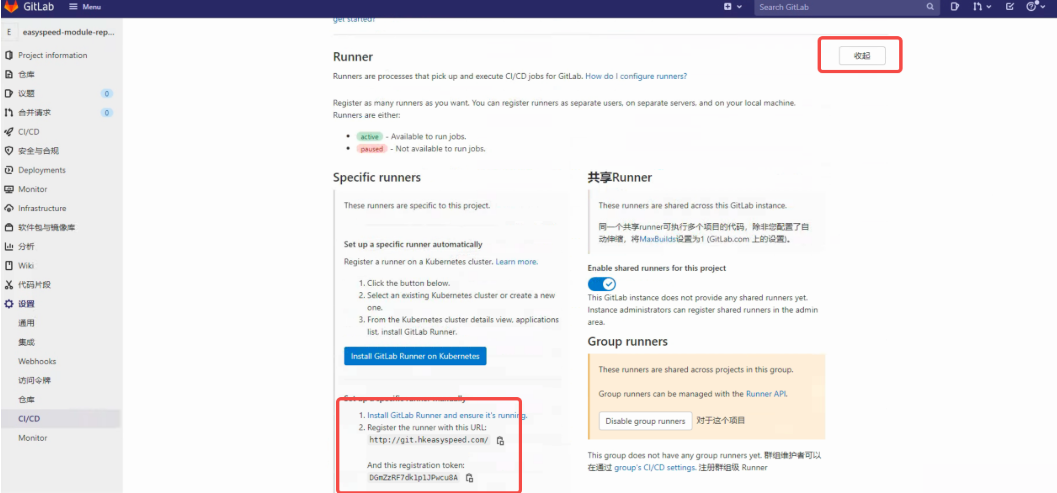Open How do I configure runners link
Screen dimensions: 1057x493
(x=636, y=76)
